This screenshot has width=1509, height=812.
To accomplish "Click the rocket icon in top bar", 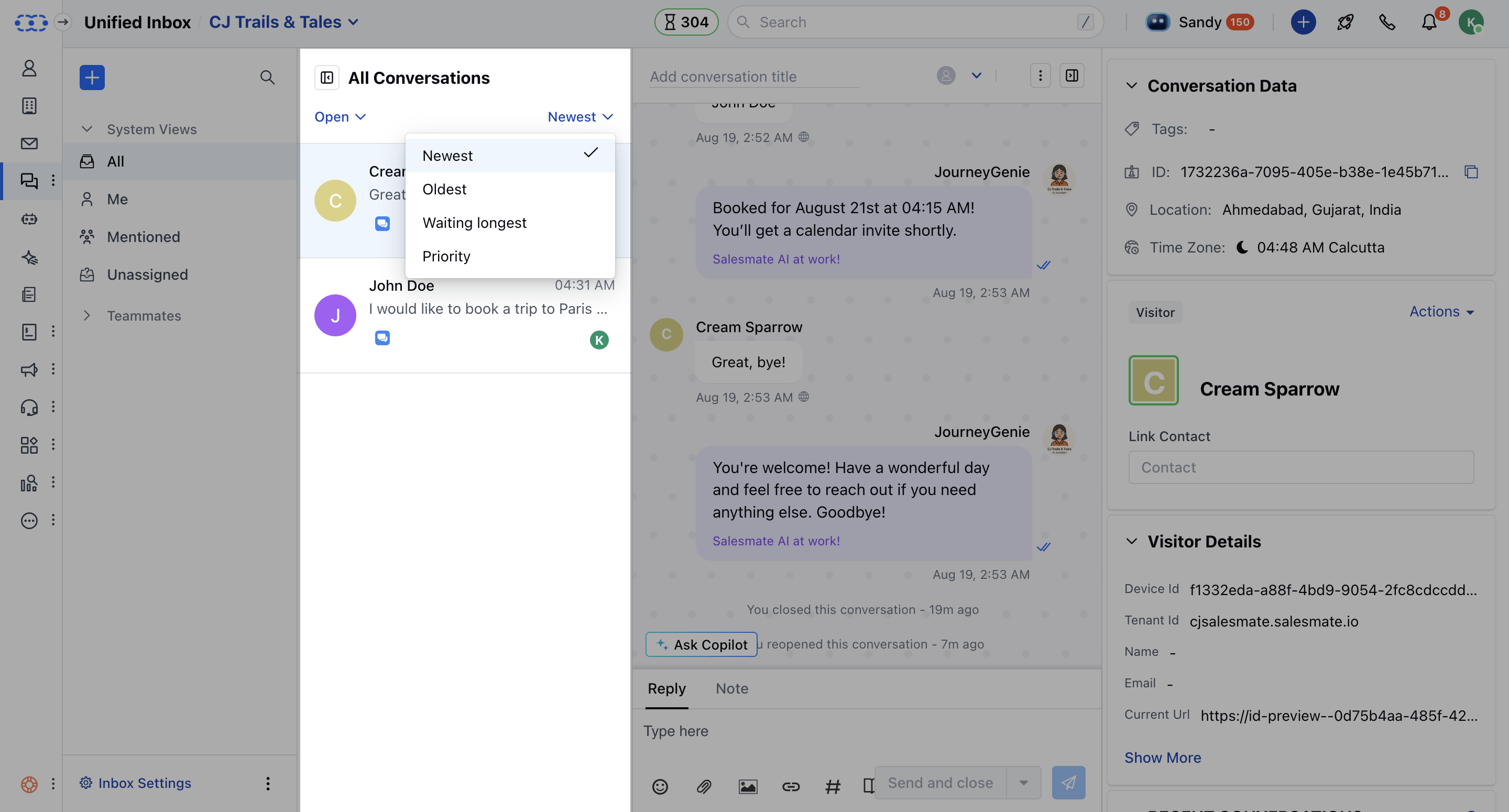I will pyautogui.click(x=1345, y=22).
